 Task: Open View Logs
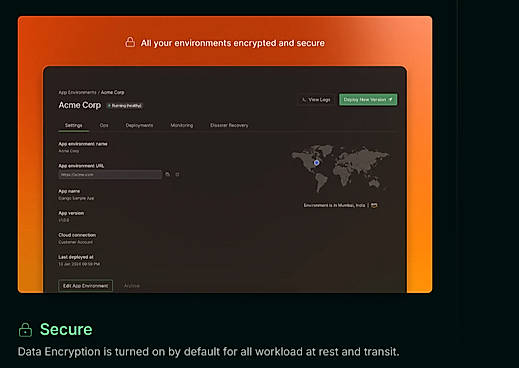316,100
